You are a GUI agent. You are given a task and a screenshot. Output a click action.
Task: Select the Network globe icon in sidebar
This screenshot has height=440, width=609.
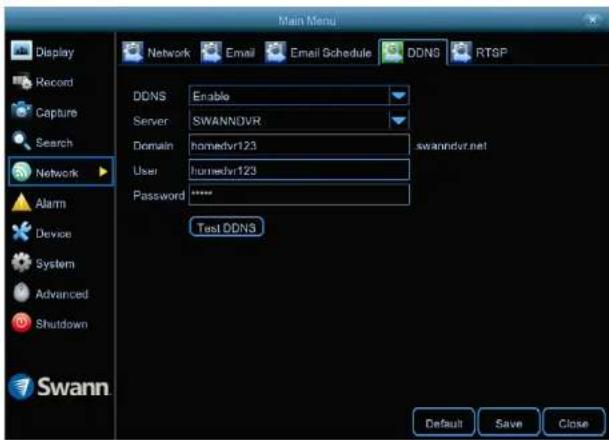(21, 172)
